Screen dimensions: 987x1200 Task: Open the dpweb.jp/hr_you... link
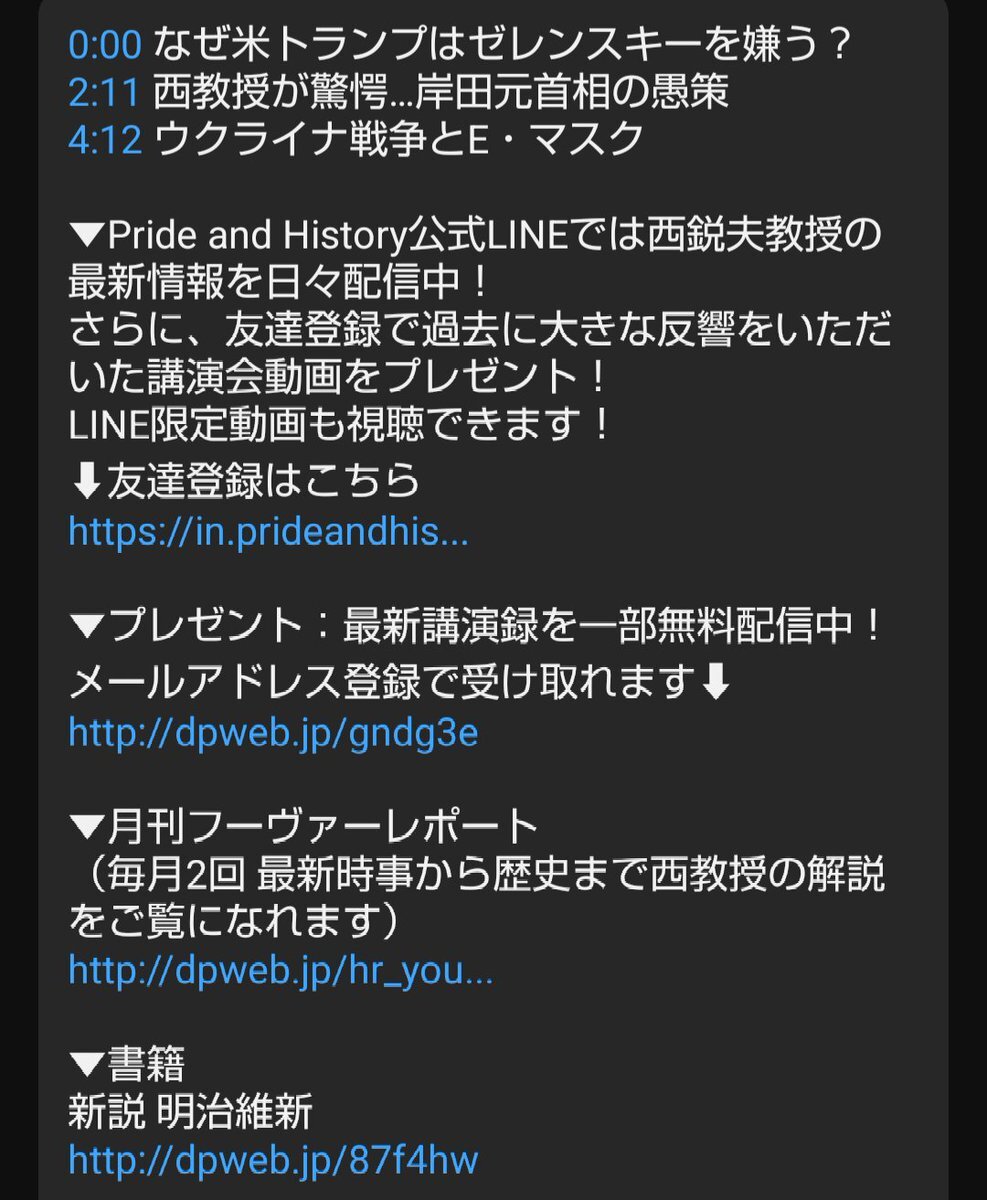pos(280,969)
